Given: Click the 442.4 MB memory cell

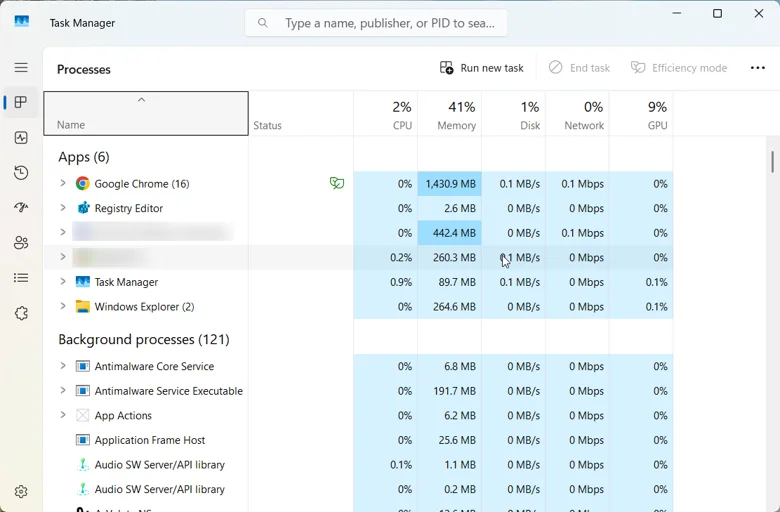Looking at the screenshot, I should (x=450, y=233).
